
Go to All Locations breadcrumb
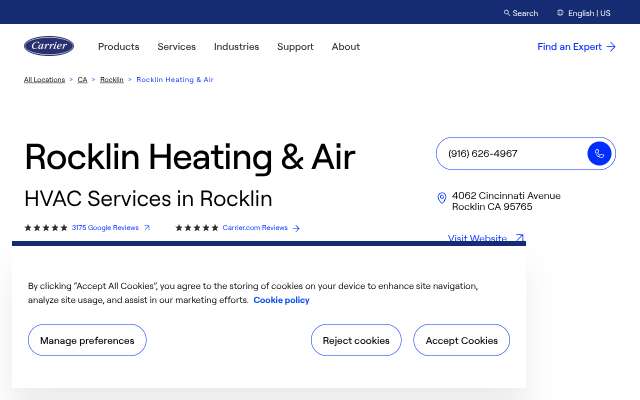[44, 80]
